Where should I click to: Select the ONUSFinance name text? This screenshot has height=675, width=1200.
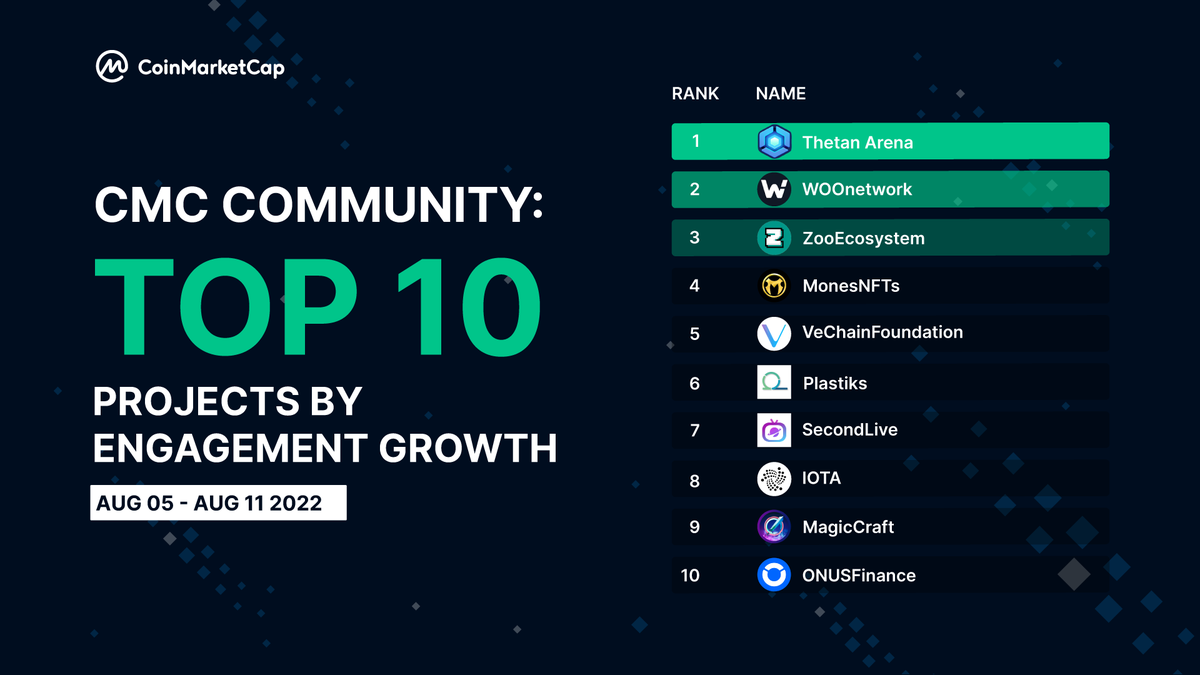[x=859, y=575]
